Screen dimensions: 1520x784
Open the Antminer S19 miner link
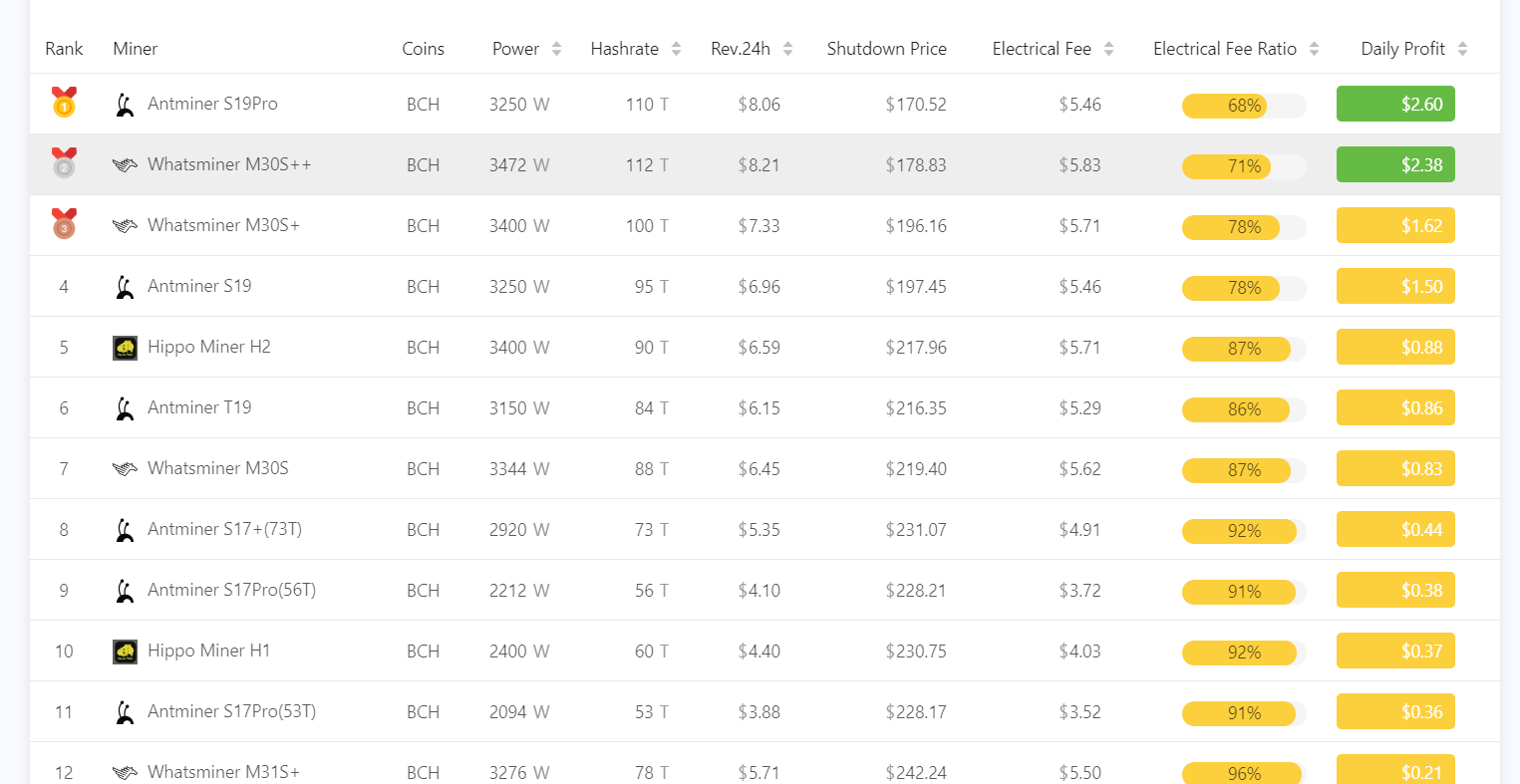[199, 286]
